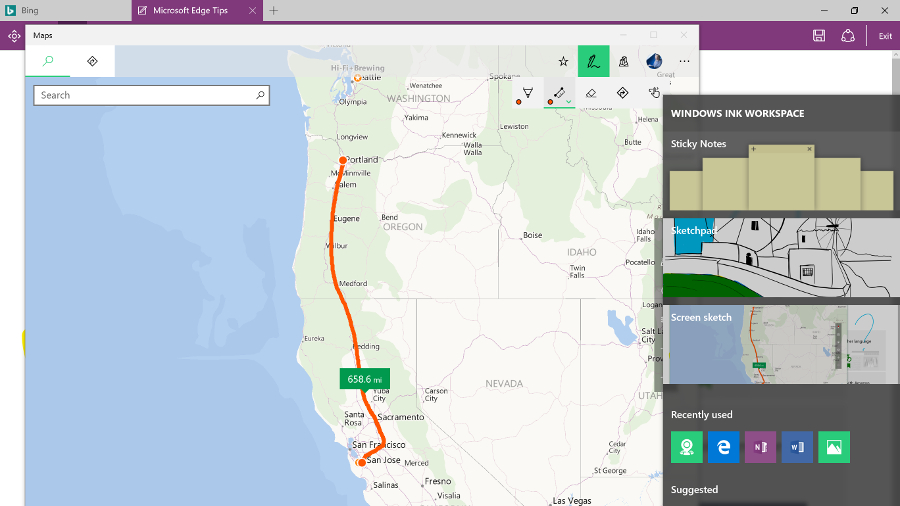Viewport: 900px width, 506px height.
Task: Click the Edge web note Save icon
Action: [819, 36]
